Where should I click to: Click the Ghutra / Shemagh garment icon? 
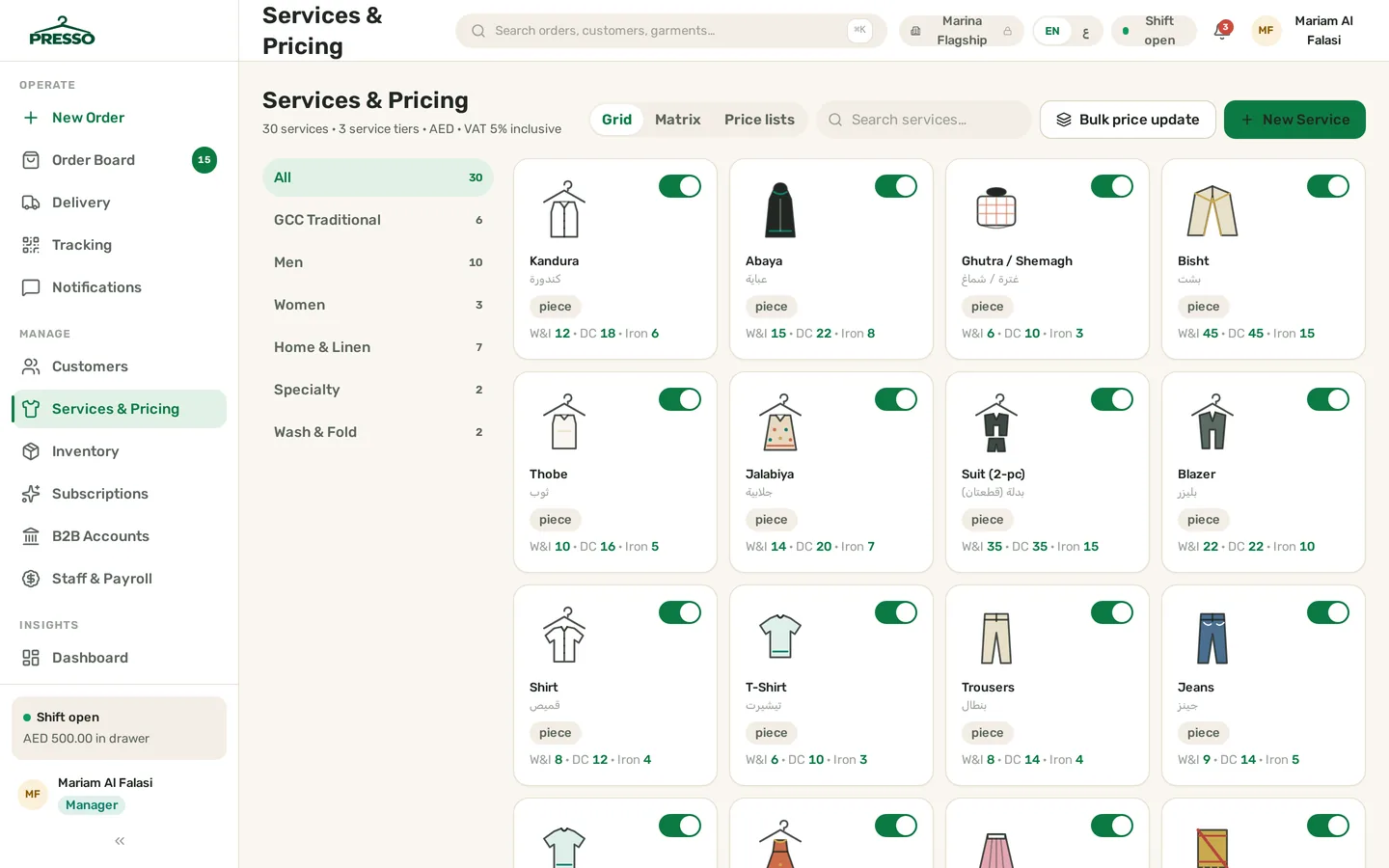(x=996, y=207)
